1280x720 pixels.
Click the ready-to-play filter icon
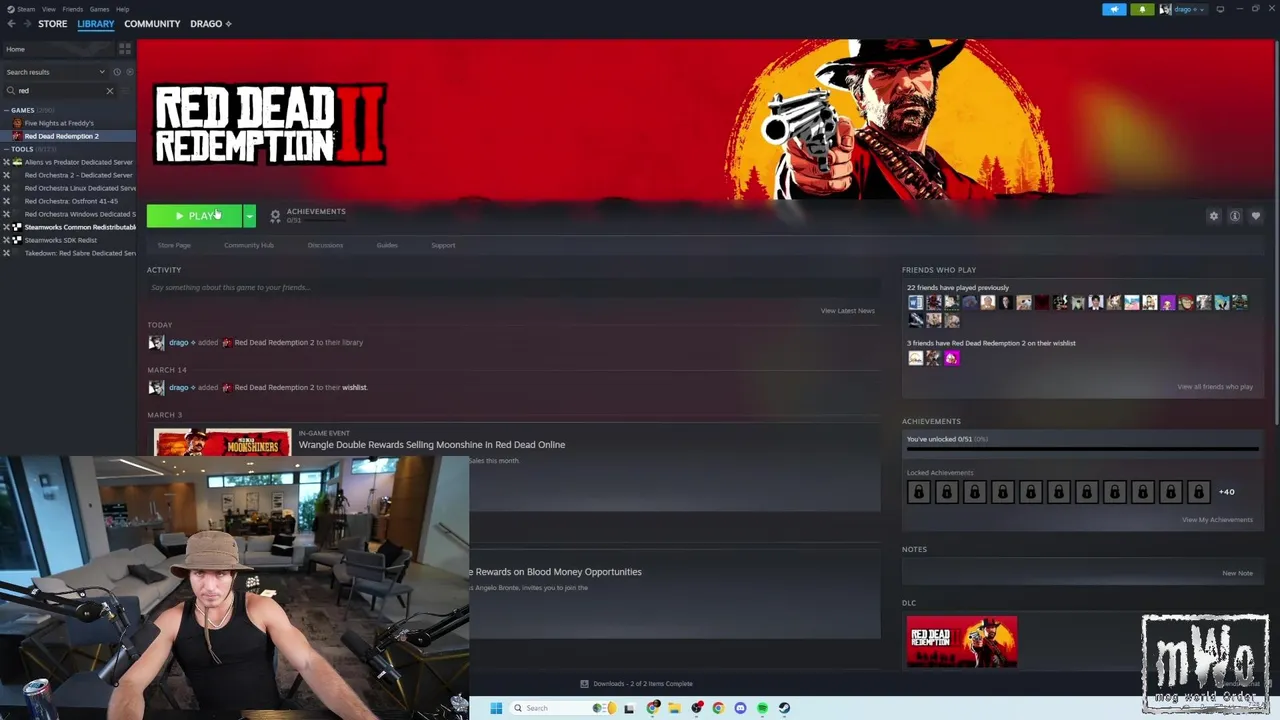[129, 72]
